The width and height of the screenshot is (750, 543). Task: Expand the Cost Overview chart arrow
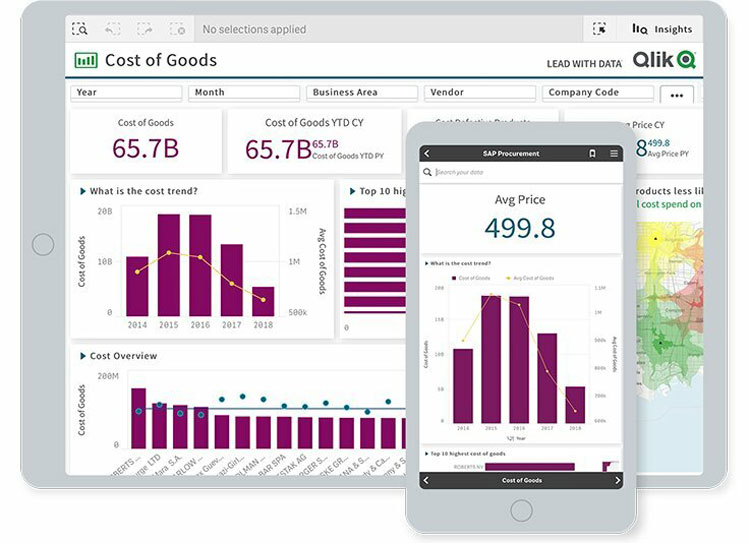tap(79, 356)
